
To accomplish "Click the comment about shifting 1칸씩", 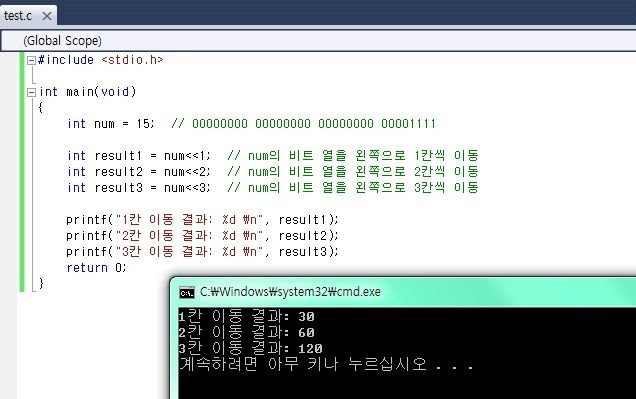I will [353, 156].
